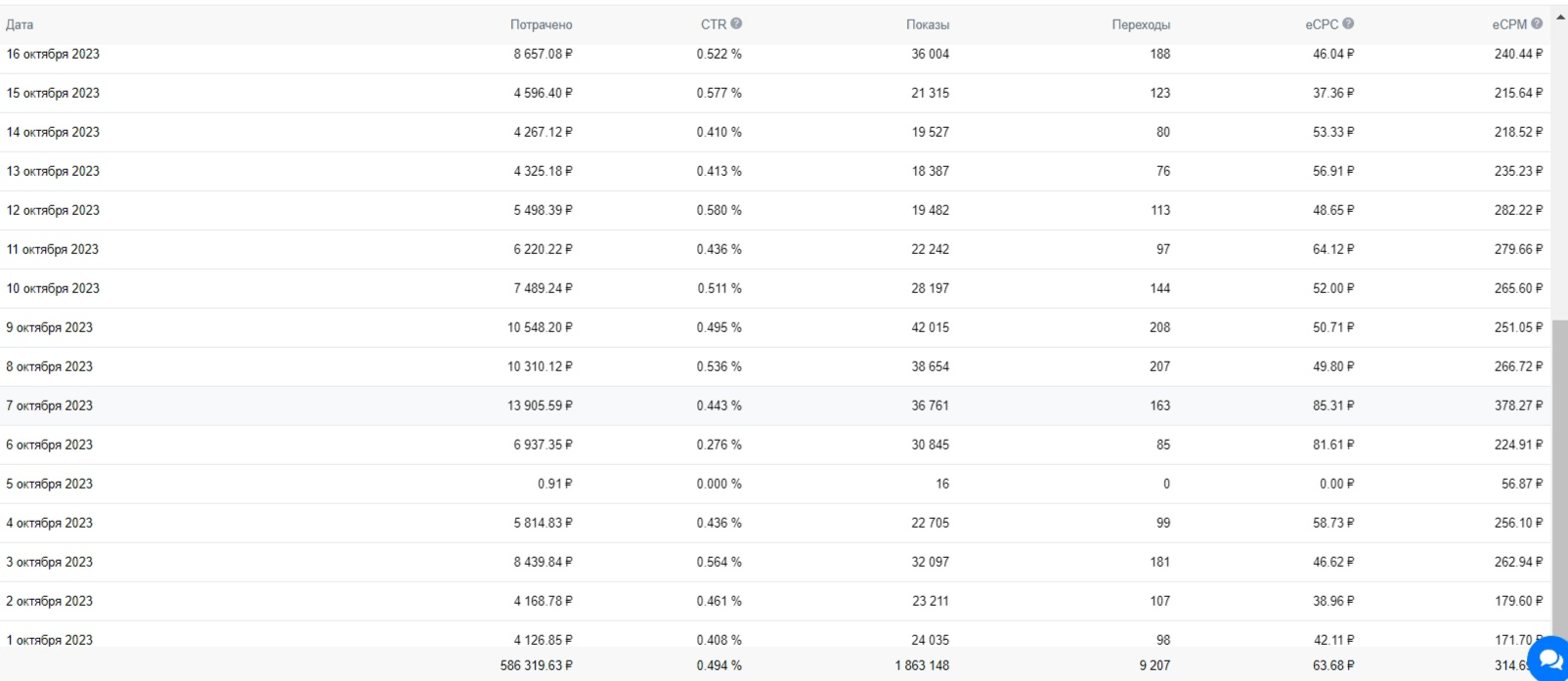Image resolution: width=1568 pixels, height=681 pixels.
Task: Sort table by Потрачено column header
Action: click(x=541, y=24)
